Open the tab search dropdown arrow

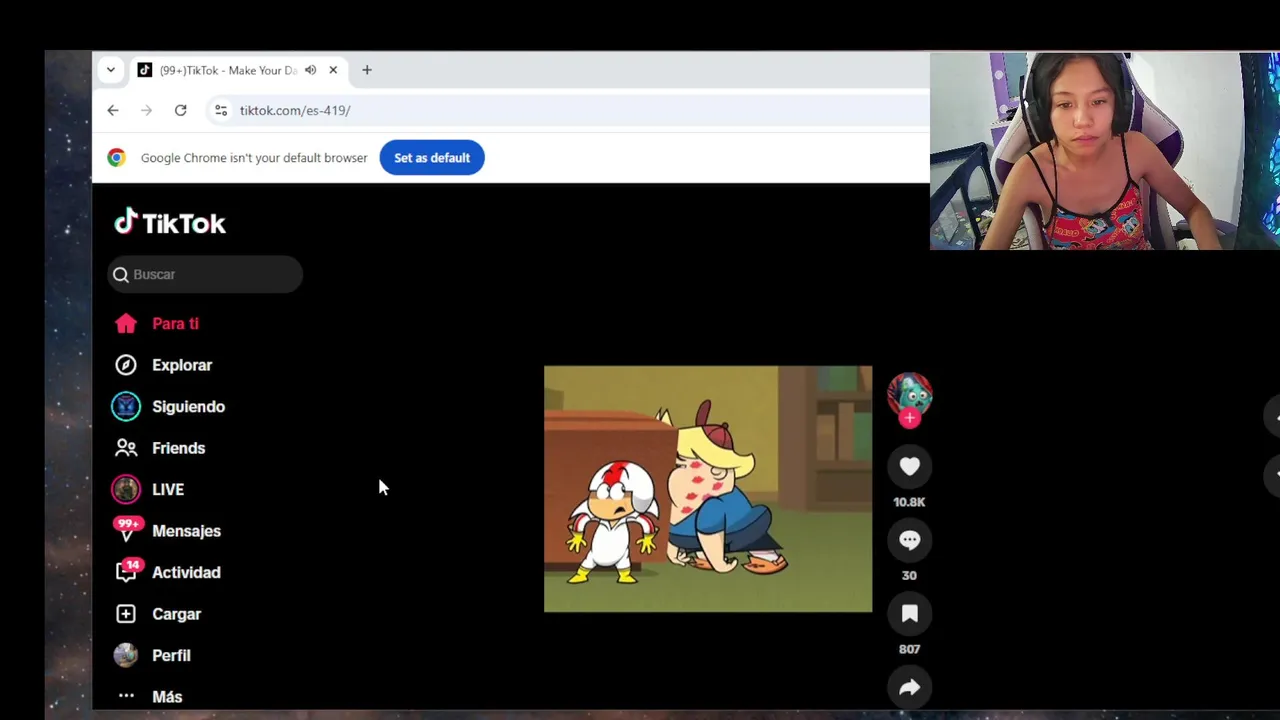111,70
